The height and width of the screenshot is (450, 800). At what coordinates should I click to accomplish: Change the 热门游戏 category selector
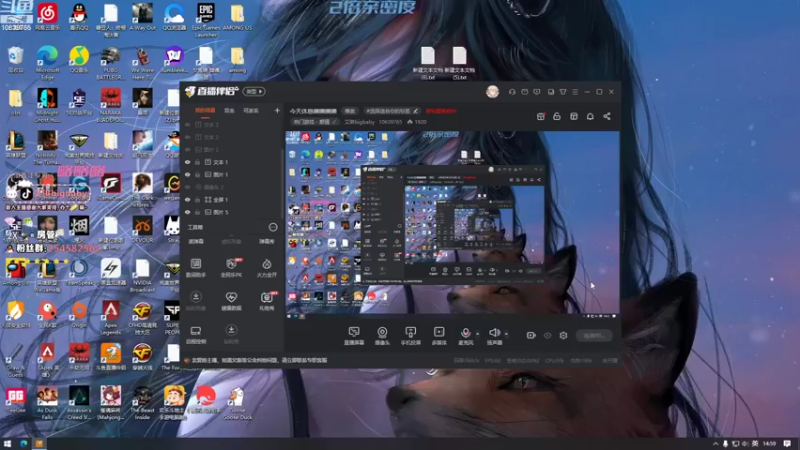pyautogui.click(x=315, y=122)
